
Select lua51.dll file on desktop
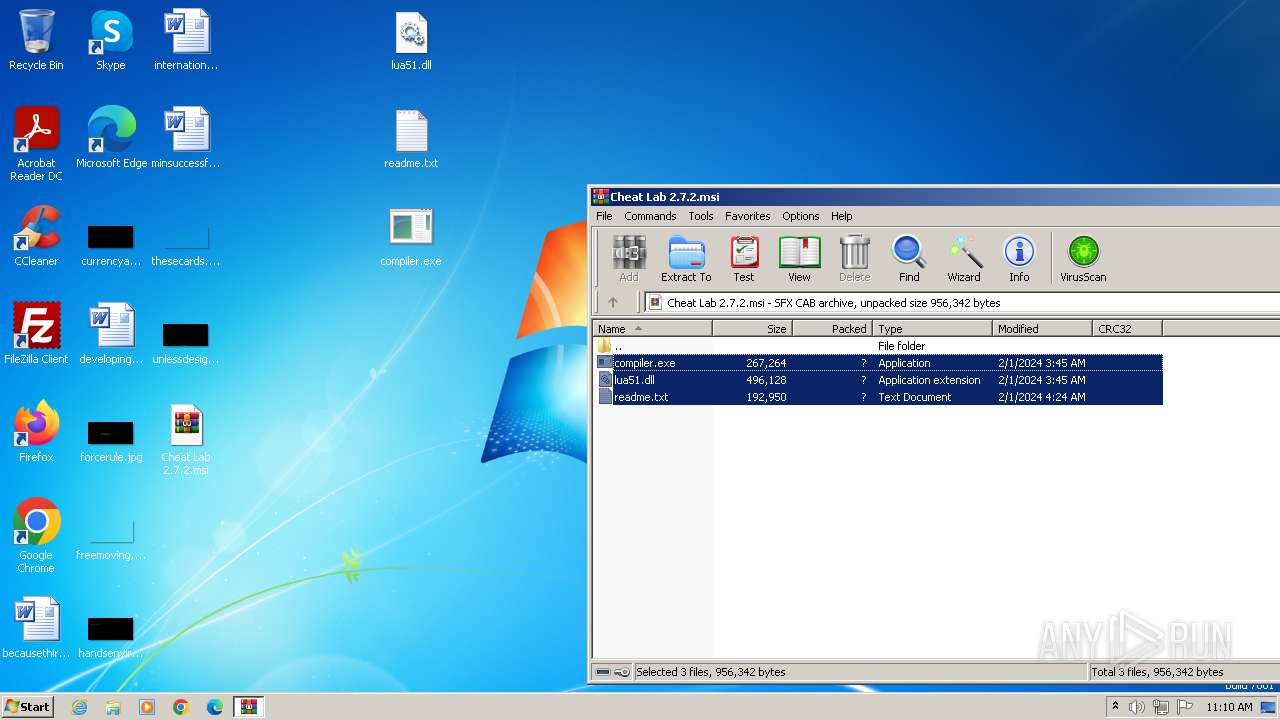click(411, 41)
